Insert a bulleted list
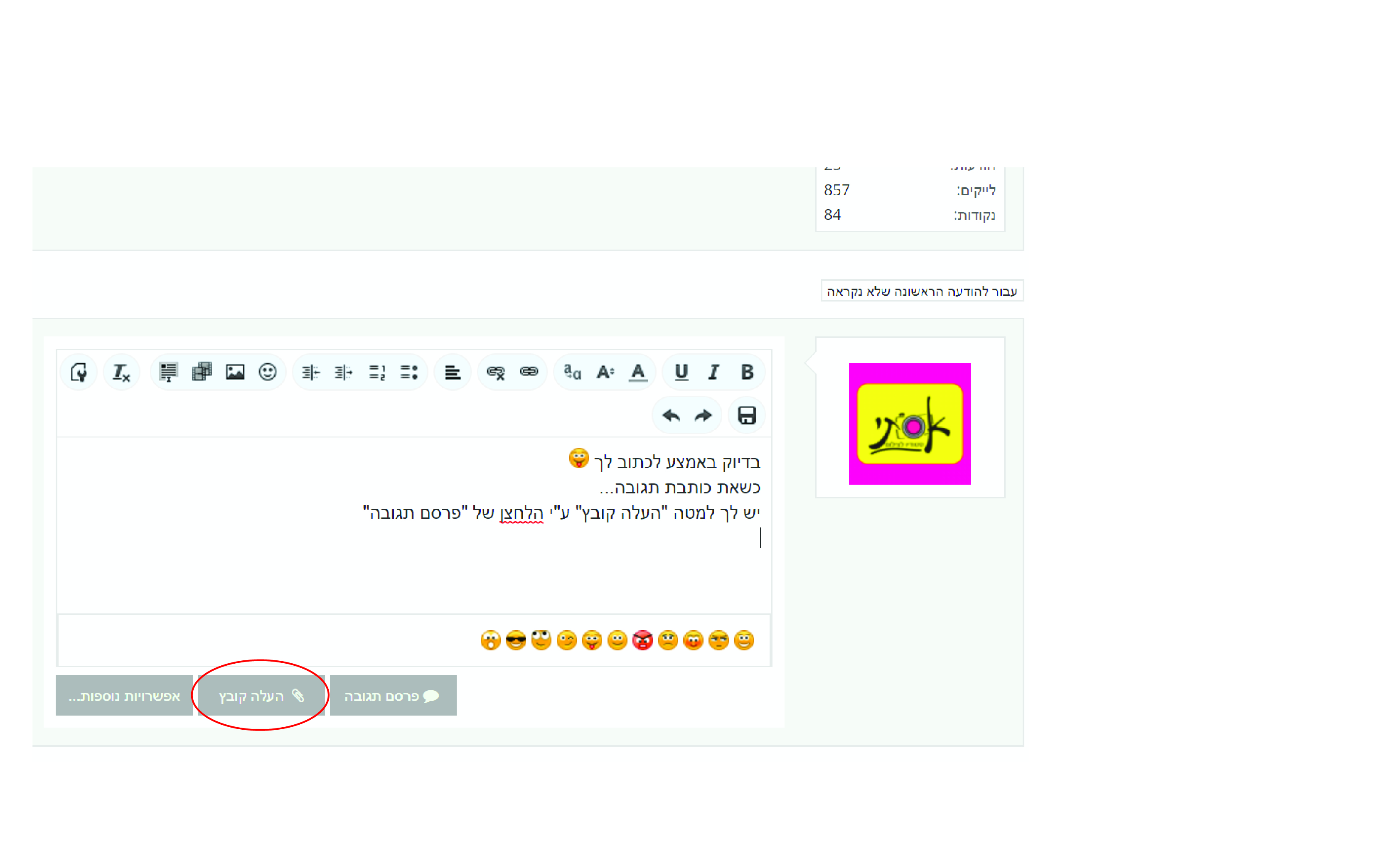The height and width of the screenshot is (868, 1390). click(409, 372)
